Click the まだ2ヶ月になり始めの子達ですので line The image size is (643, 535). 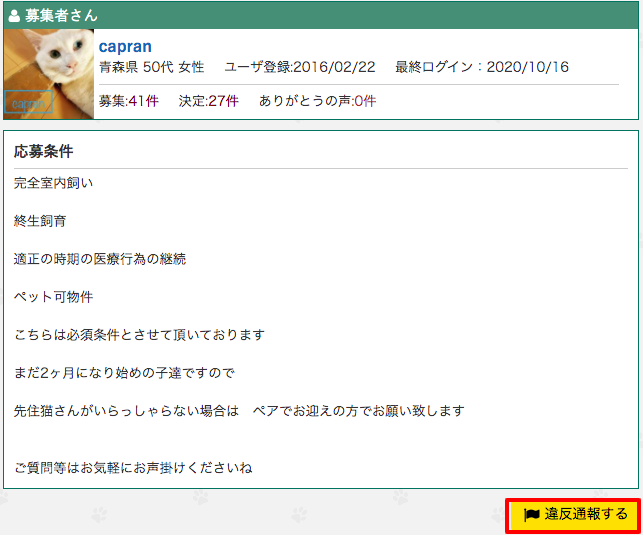pos(124,373)
